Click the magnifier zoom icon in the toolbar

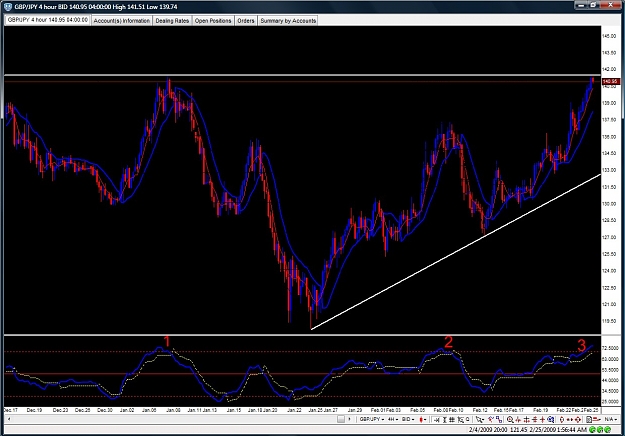pos(510,419)
